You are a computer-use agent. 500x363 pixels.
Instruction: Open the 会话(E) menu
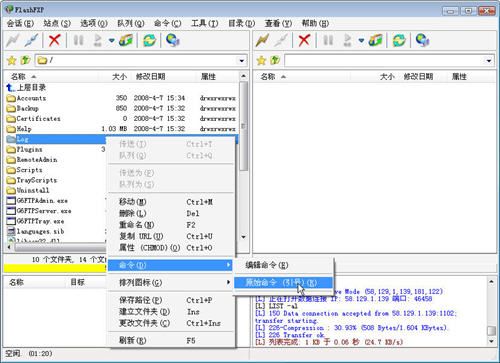pyautogui.click(x=20, y=23)
